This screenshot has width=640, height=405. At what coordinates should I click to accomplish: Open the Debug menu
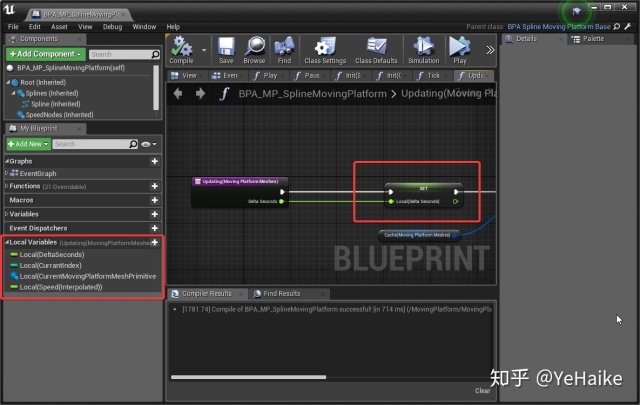click(112, 27)
